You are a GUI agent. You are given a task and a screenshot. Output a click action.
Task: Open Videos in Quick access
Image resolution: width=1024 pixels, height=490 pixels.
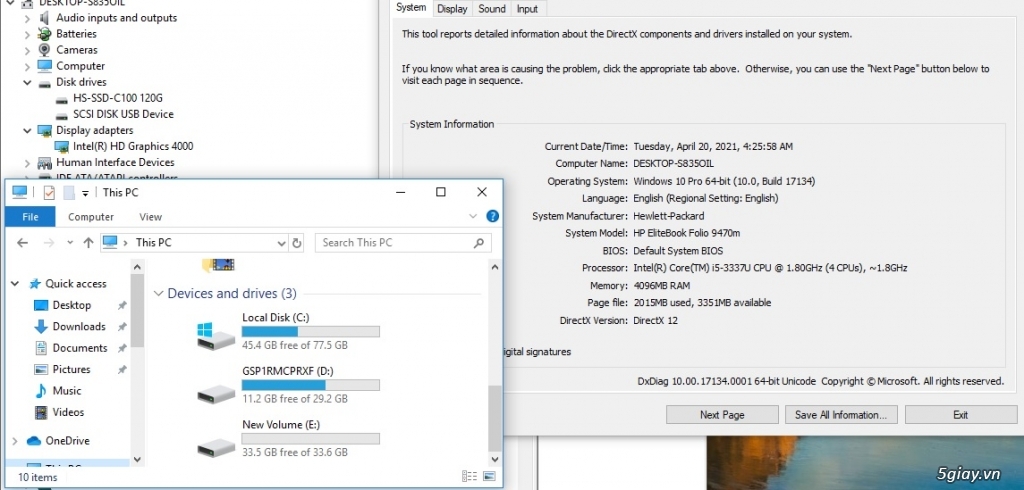tap(68, 412)
